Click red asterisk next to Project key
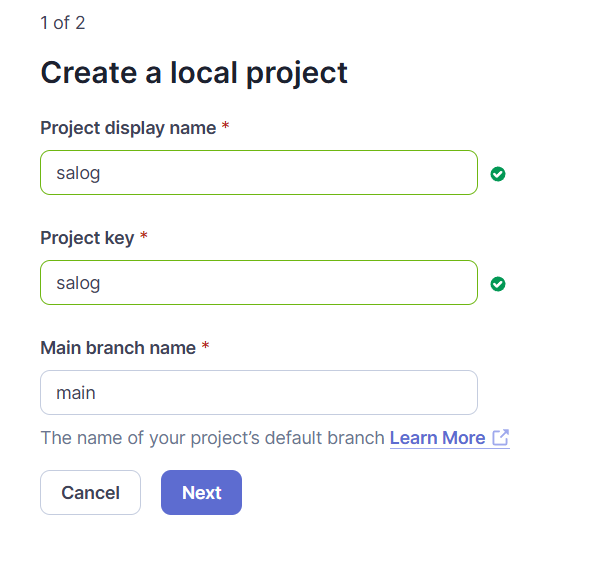 coord(144,236)
